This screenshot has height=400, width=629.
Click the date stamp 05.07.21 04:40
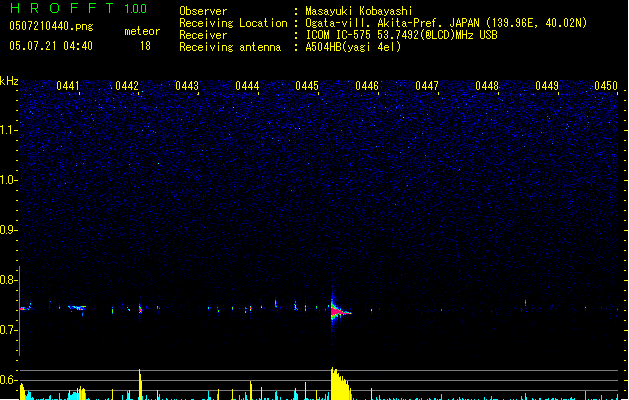[51, 46]
